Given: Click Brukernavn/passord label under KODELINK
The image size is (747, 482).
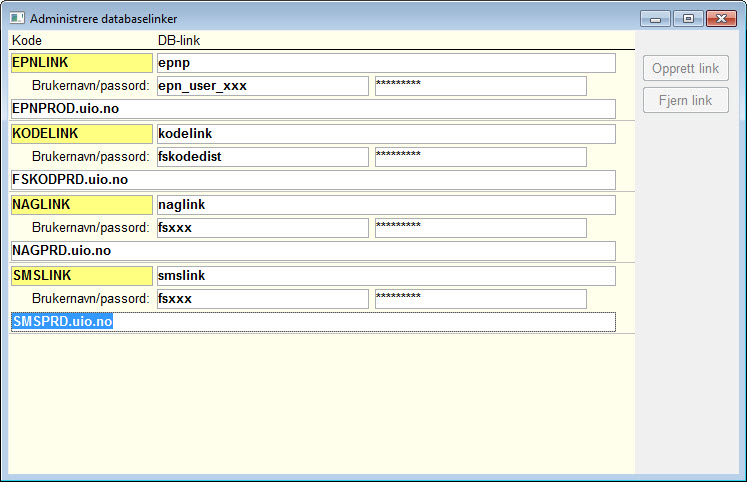Looking at the screenshot, I should [x=91, y=157].
